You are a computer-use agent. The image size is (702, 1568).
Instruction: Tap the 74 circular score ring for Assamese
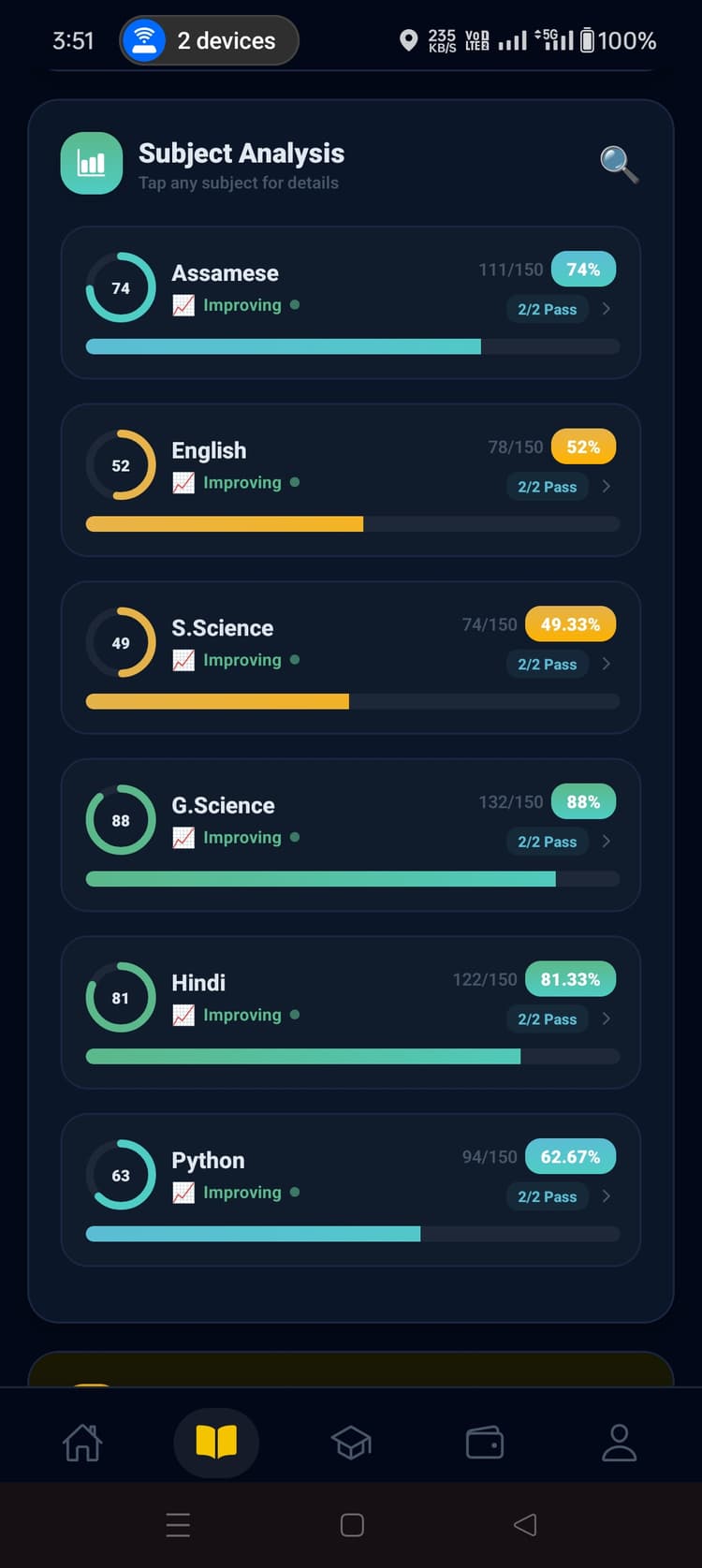point(120,287)
